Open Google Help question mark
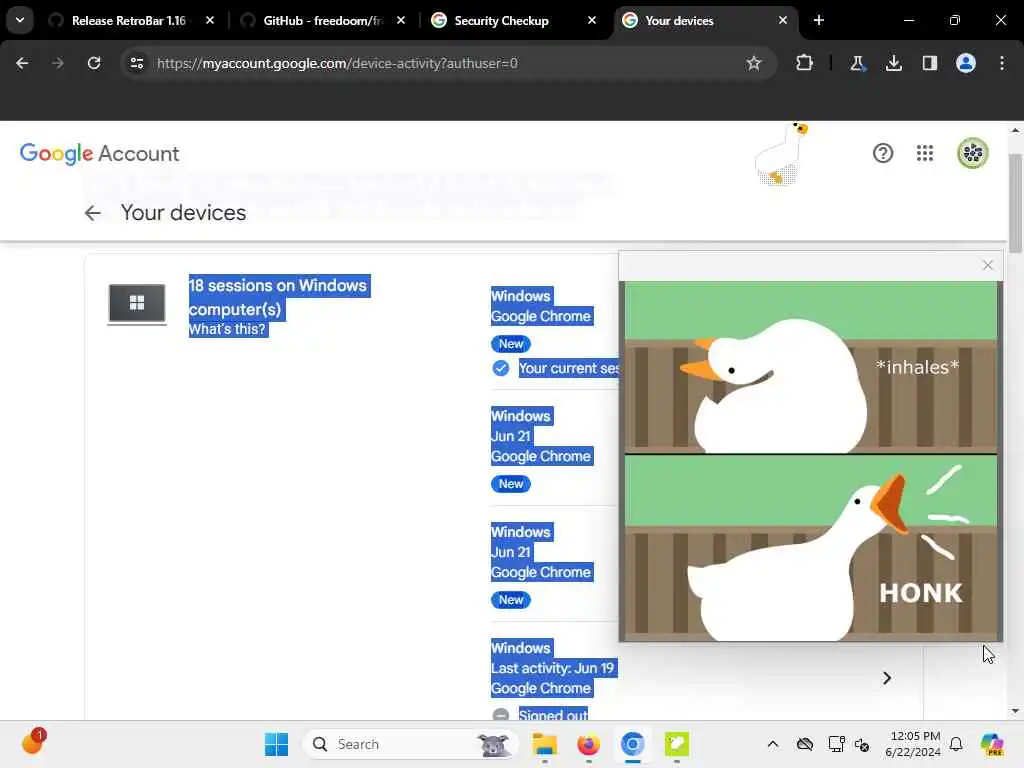 [883, 153]
